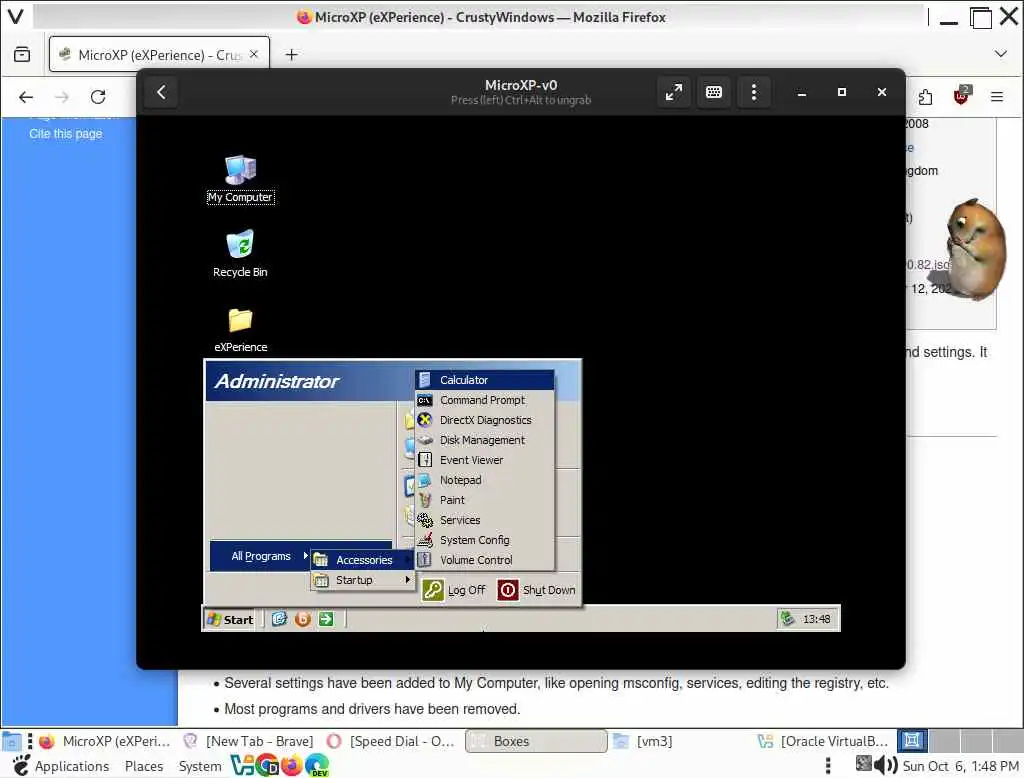Click the uBlock Origin shield icon
Image resolution: width=1024 pixels, height=778 pixels.
coord(961,96)
